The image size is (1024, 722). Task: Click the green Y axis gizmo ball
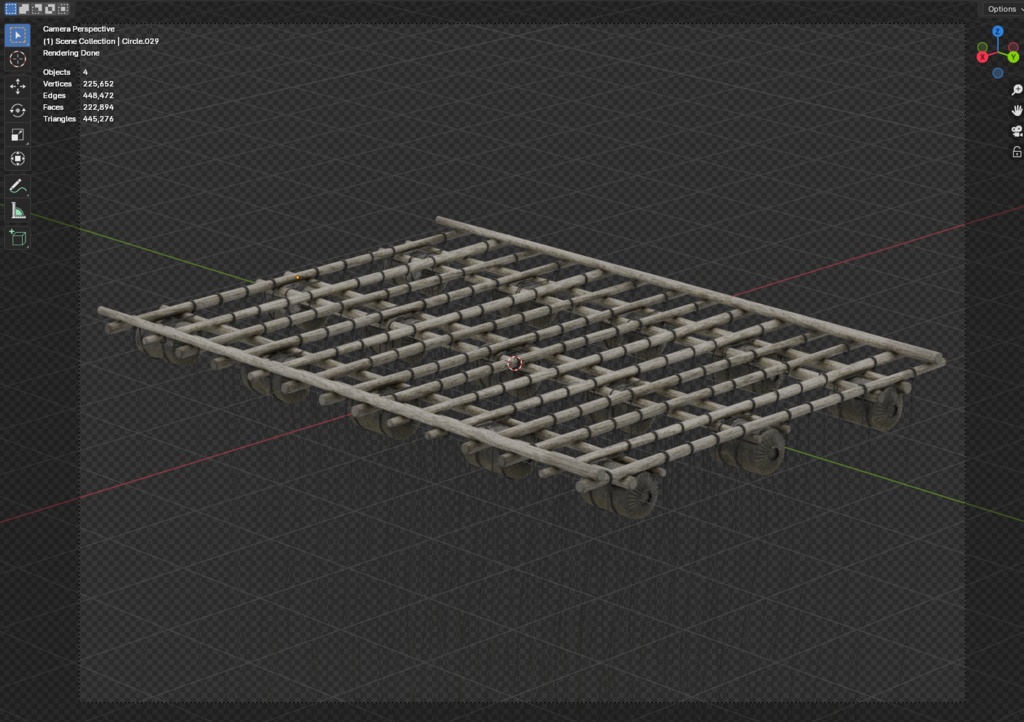1013,57
